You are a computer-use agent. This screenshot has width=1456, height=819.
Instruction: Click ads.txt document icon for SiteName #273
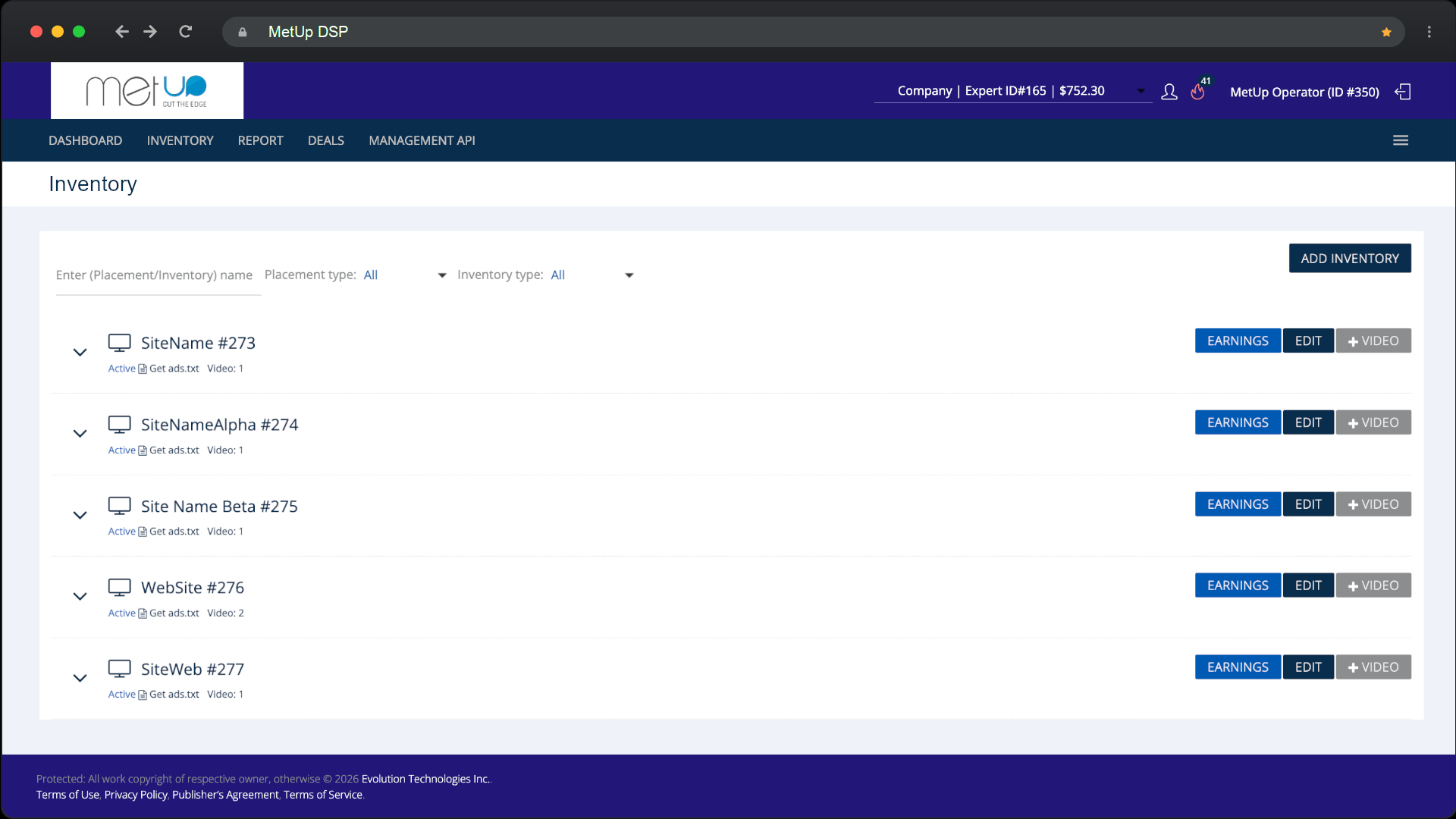[x=143, y=369]
